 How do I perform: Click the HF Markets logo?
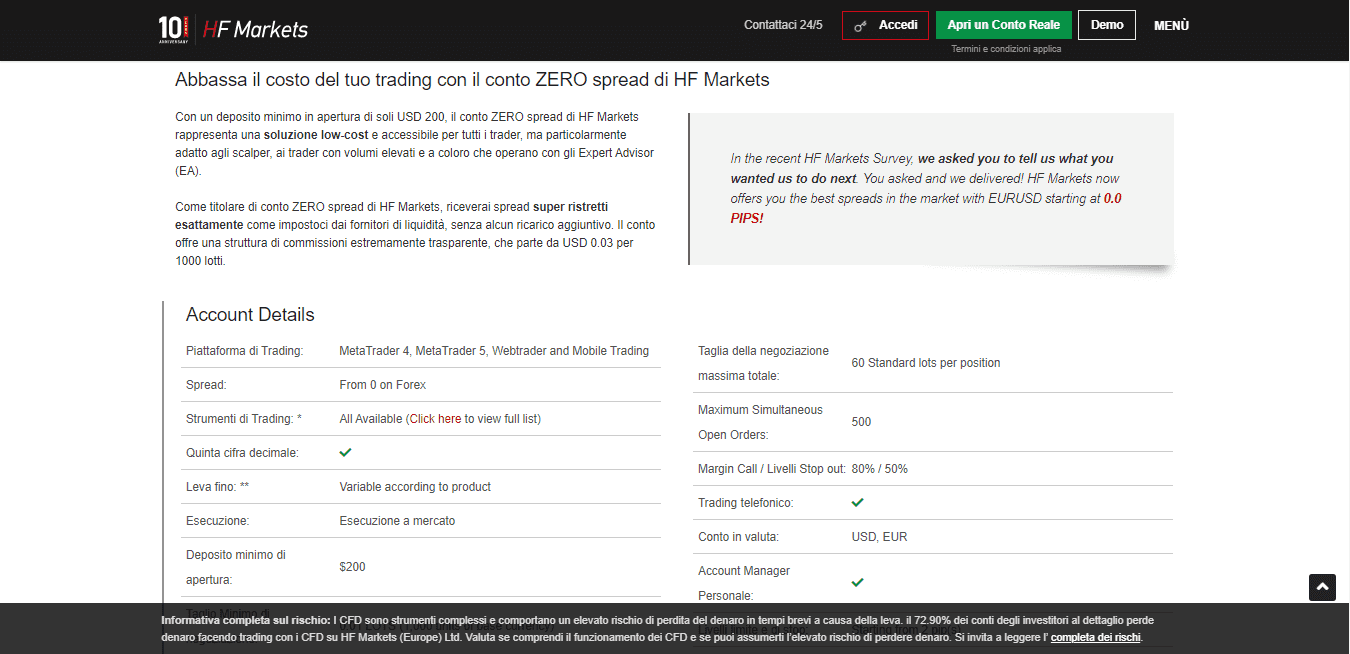click(253, 28)
